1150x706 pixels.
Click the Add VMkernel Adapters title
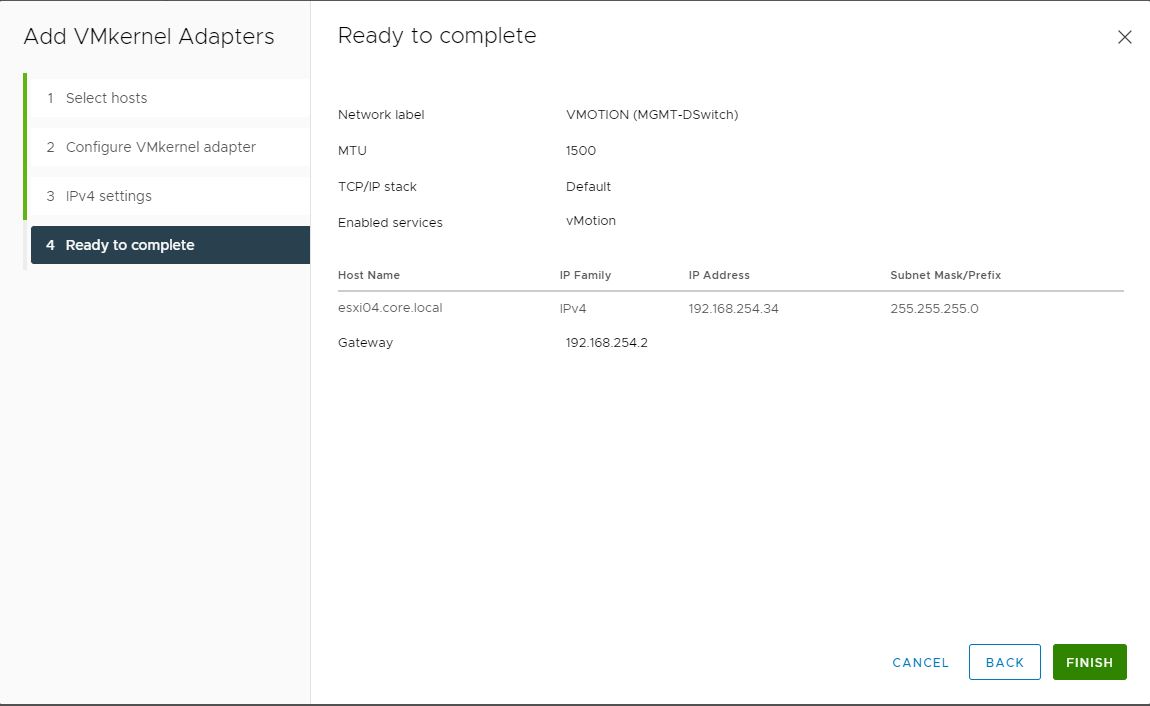coord(149,36)
